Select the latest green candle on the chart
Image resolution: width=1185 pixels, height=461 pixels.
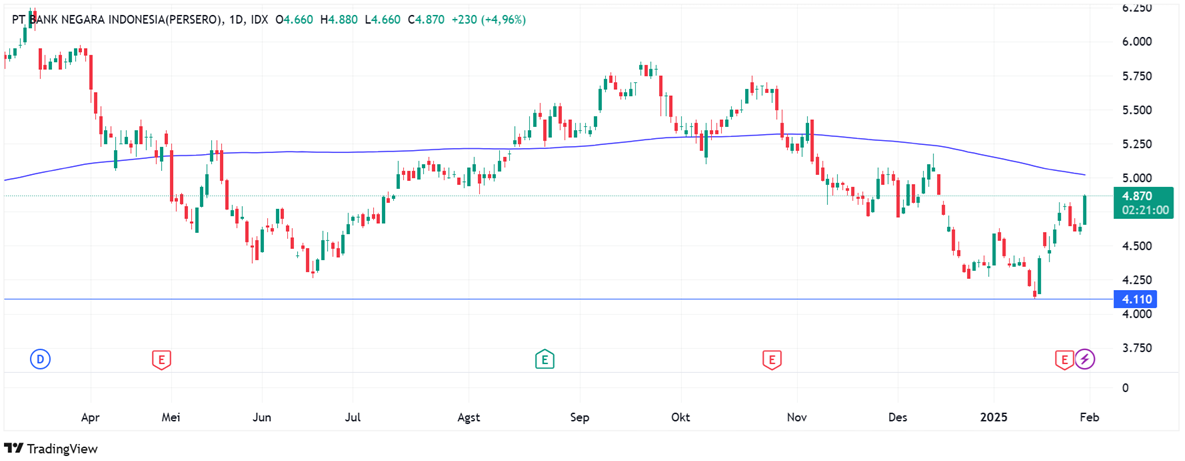(1085, 210)
